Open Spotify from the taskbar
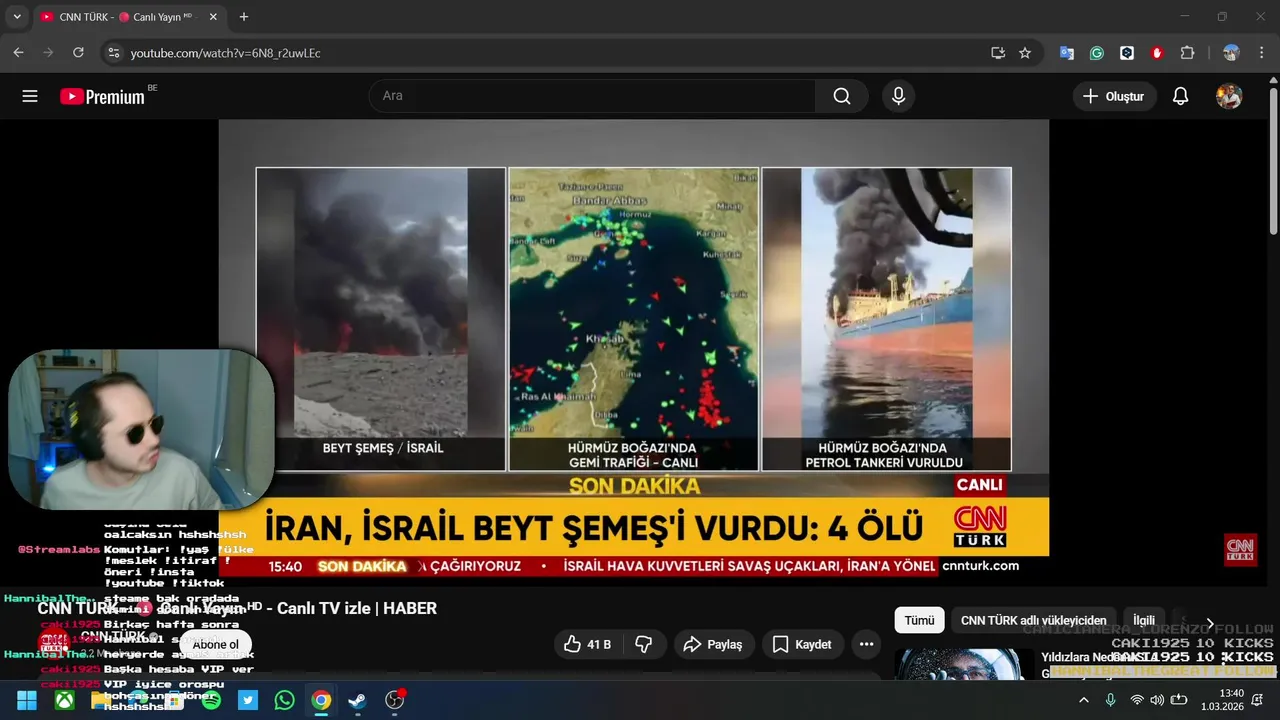1280x720 pixels. (211, 700)
